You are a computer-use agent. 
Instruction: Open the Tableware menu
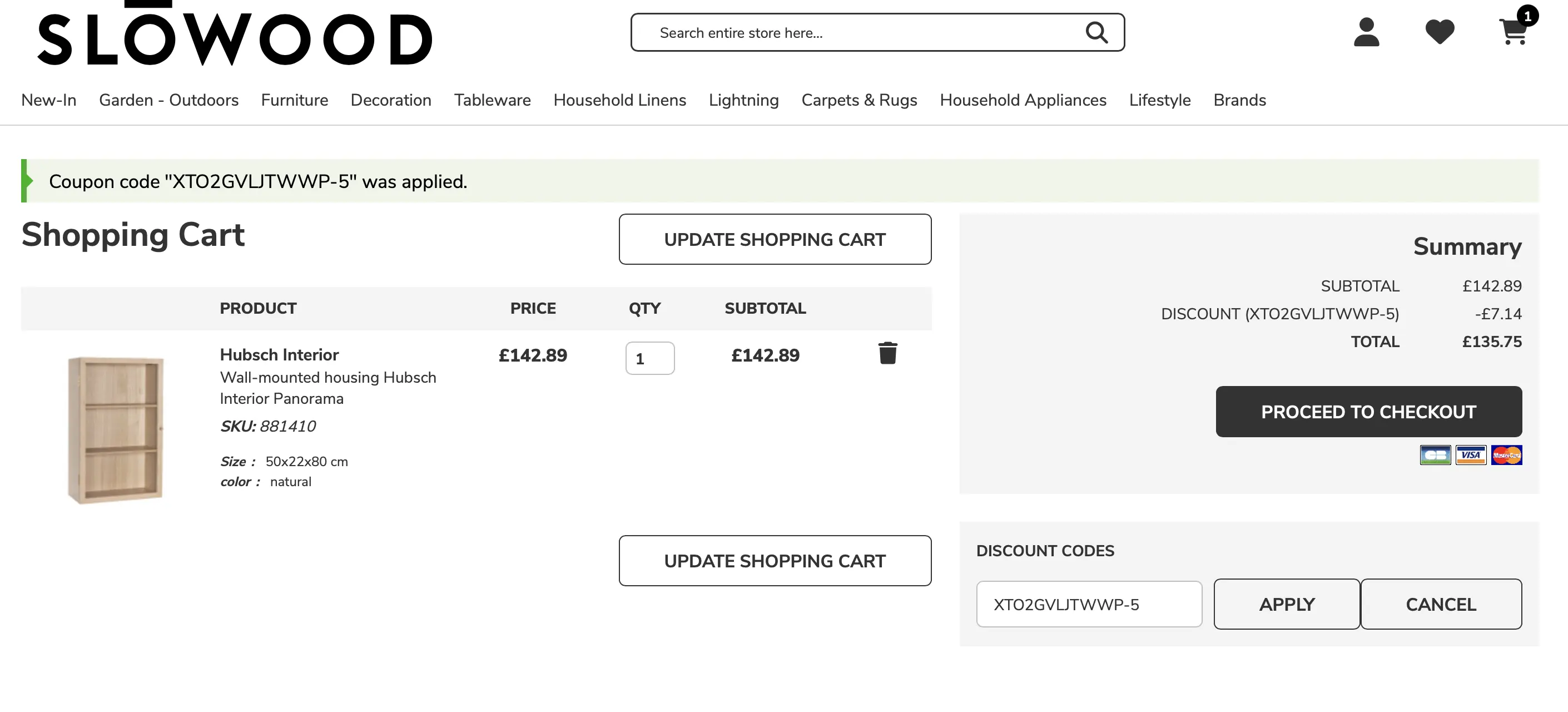tap(493, 100)
